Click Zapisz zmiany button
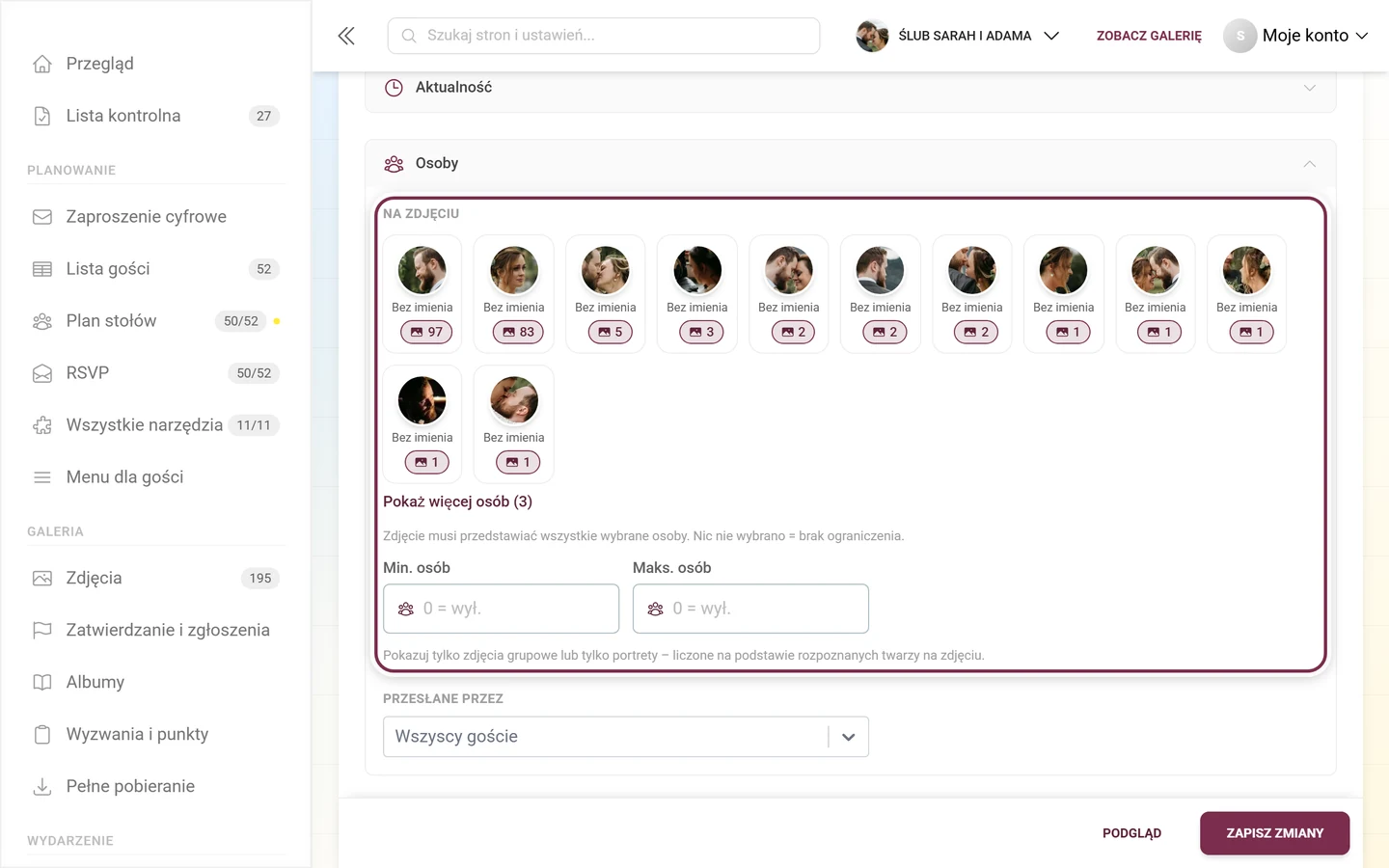Viewport: 1389px width, 868px height. (x=1274, y=833)
